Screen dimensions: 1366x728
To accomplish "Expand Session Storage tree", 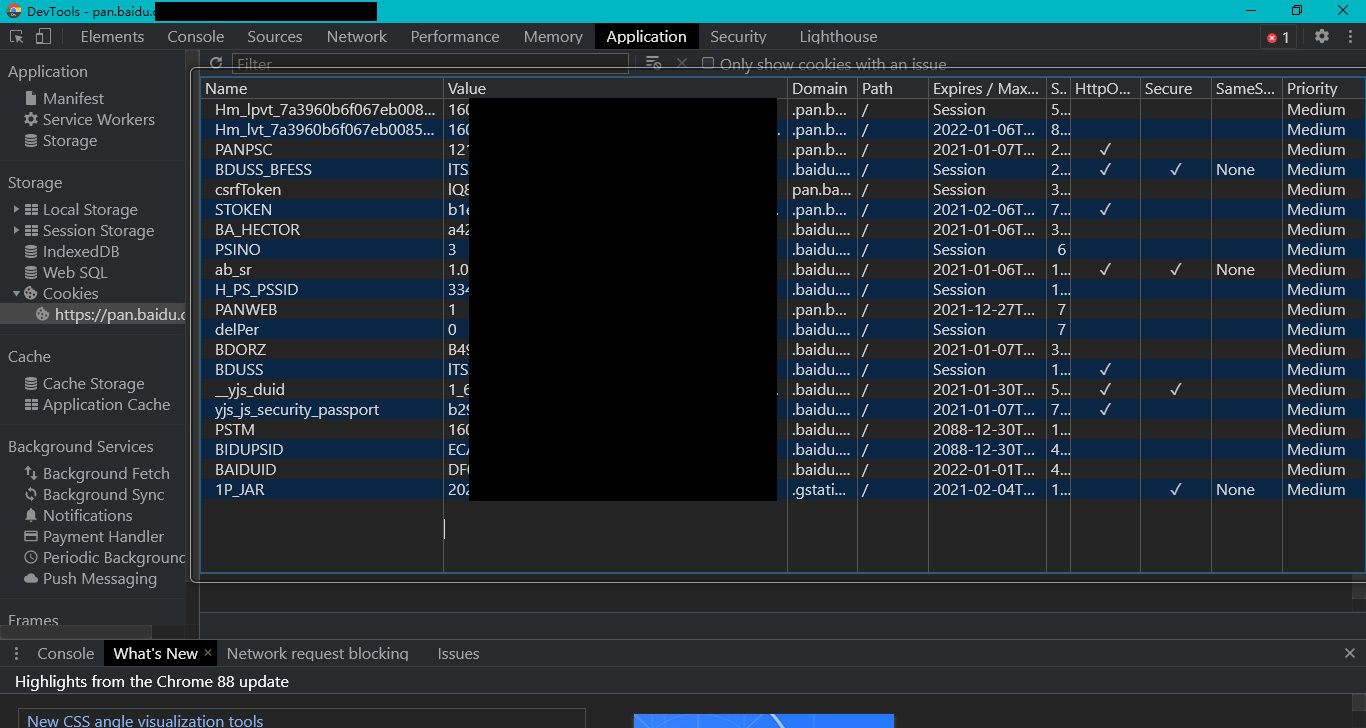I will coord(16,231).
